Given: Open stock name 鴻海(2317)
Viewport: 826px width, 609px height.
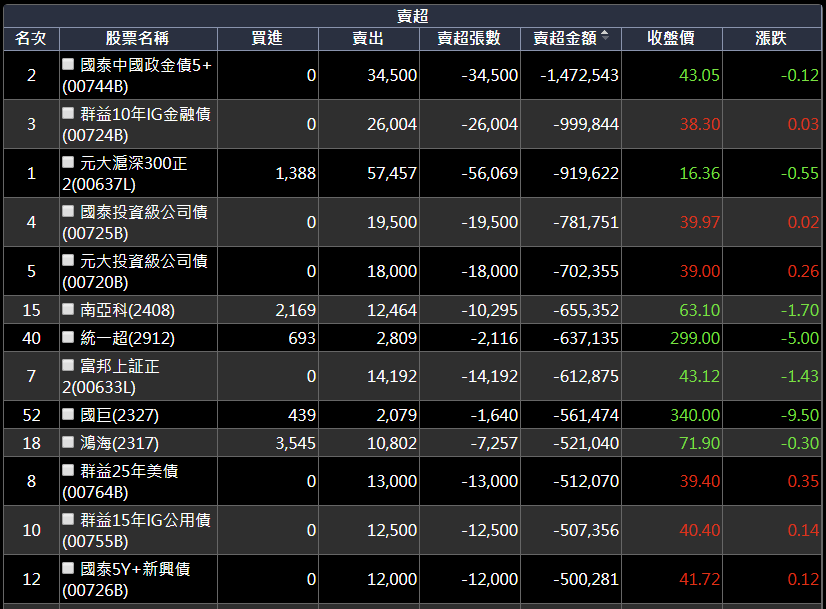Looking at the screenshot, I should point(120,443).
